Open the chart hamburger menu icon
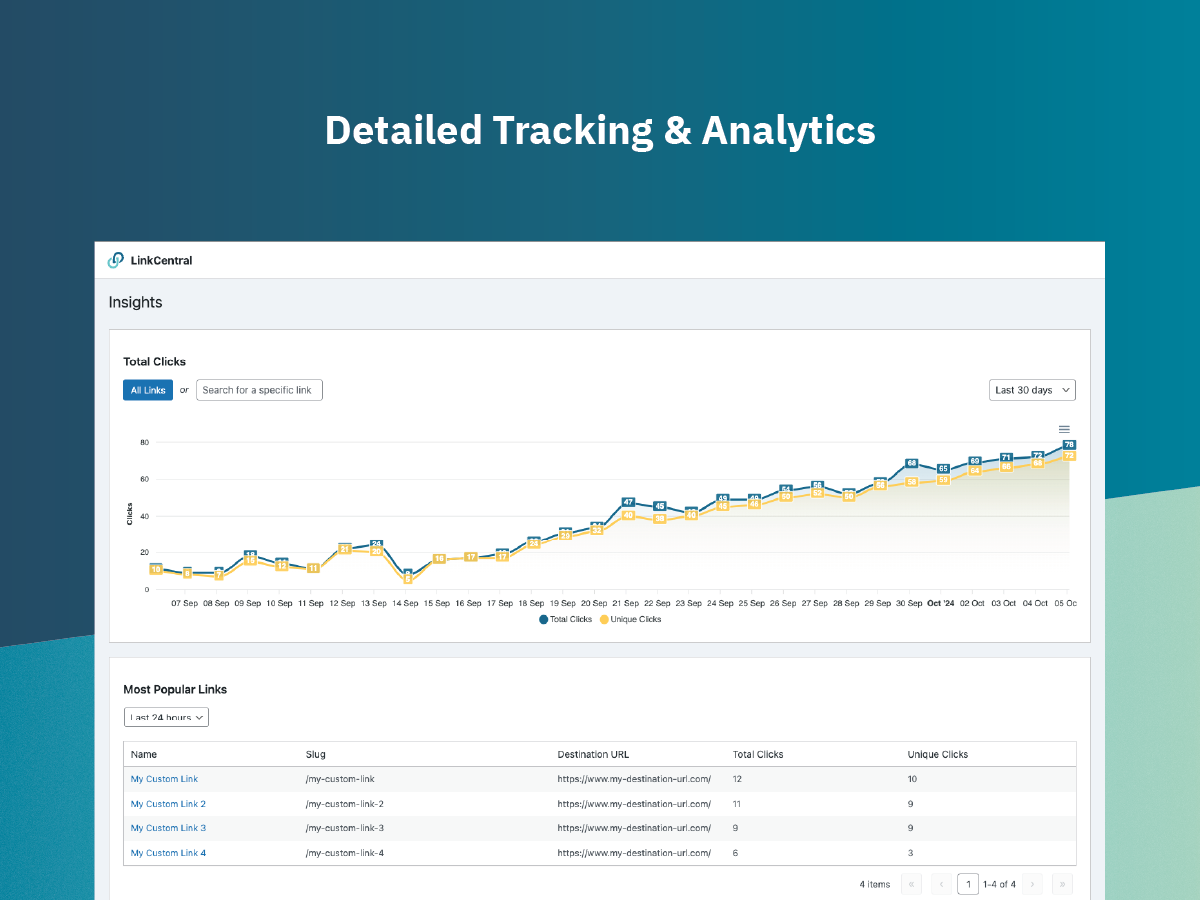Viewport: 1200px width, 900px height. click(1064, 429)
